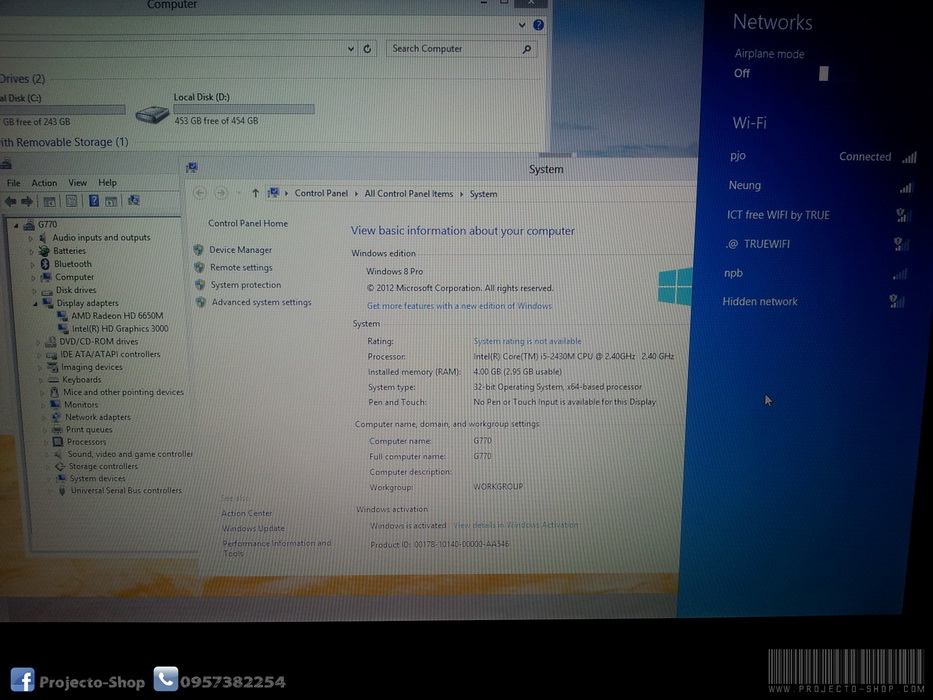The width and height of the screenshot is (933, 700).
Task: Open Device Manager link in System panel
Action: pyautogui.click(x=240, y=250)
